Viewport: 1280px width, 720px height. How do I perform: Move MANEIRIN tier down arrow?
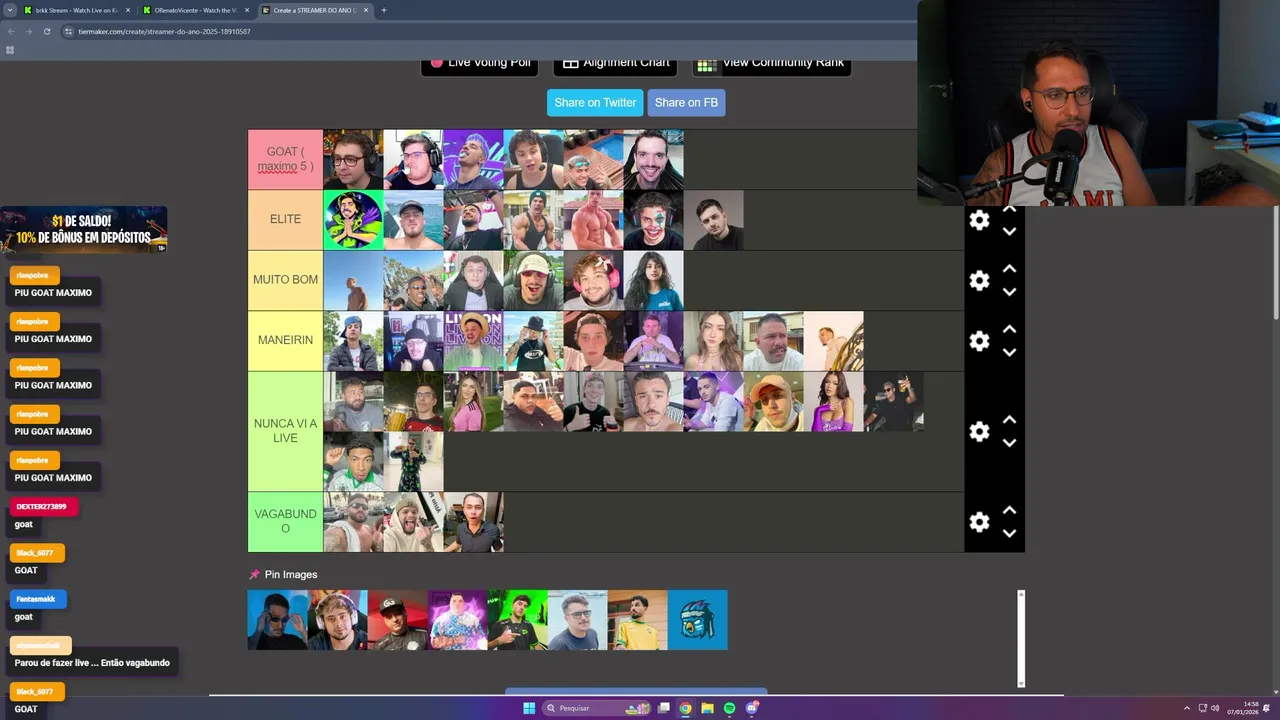click(1009, 352)
